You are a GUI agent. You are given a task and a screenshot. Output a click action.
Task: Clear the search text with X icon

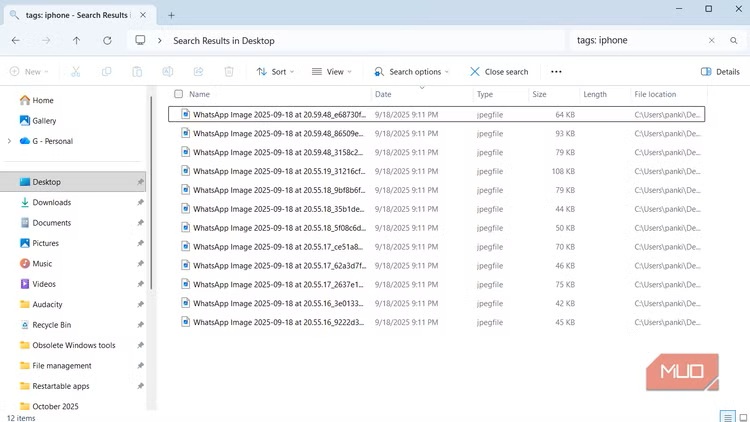(x=712, y=41)
